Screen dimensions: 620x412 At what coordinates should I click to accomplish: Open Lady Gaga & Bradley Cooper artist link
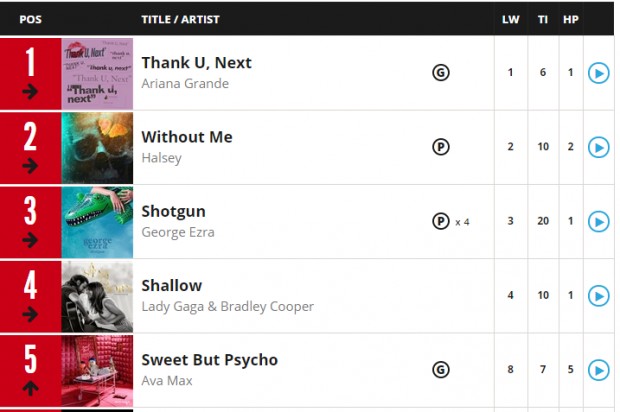[x=227, y=306]
